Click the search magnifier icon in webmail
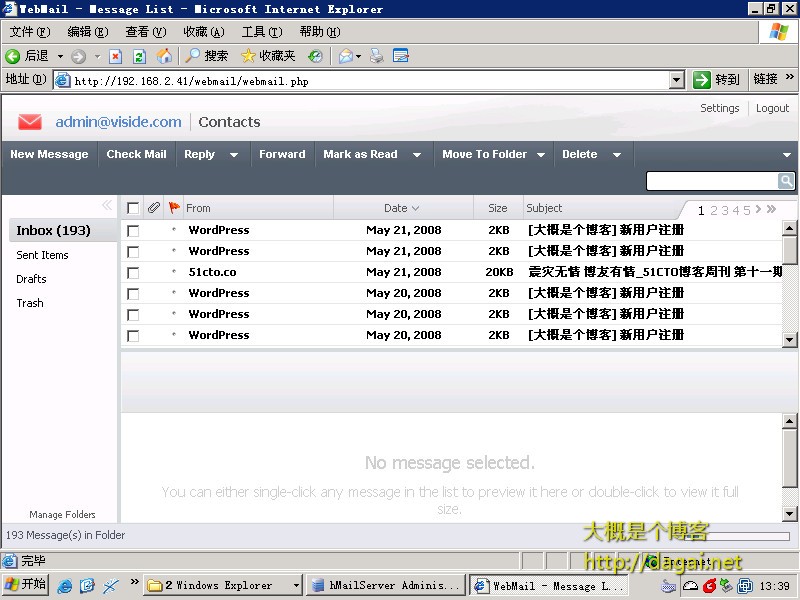This screenshot has width=800, height=600. 786,181
